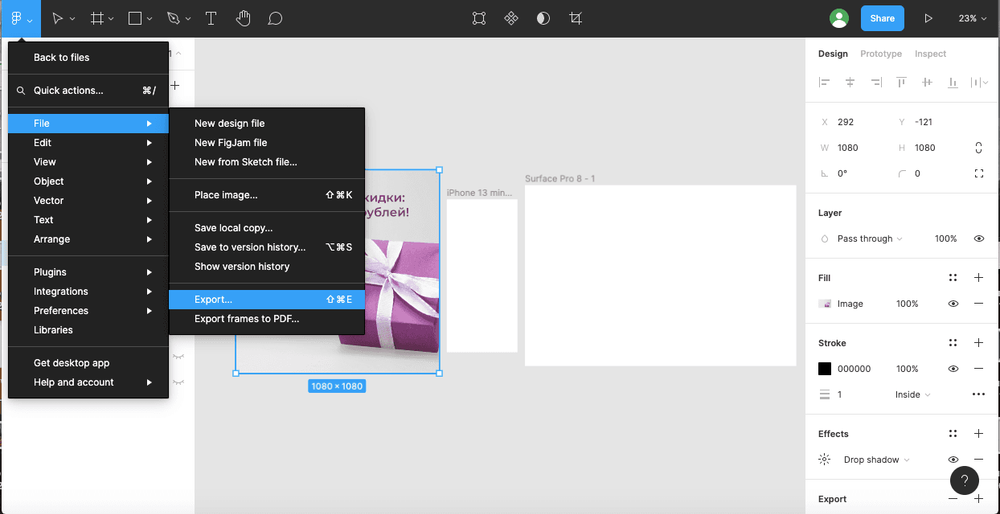The width and height of the screenshot is (1000, 514).
Task: Select the Hand tool
Action: 243,18
